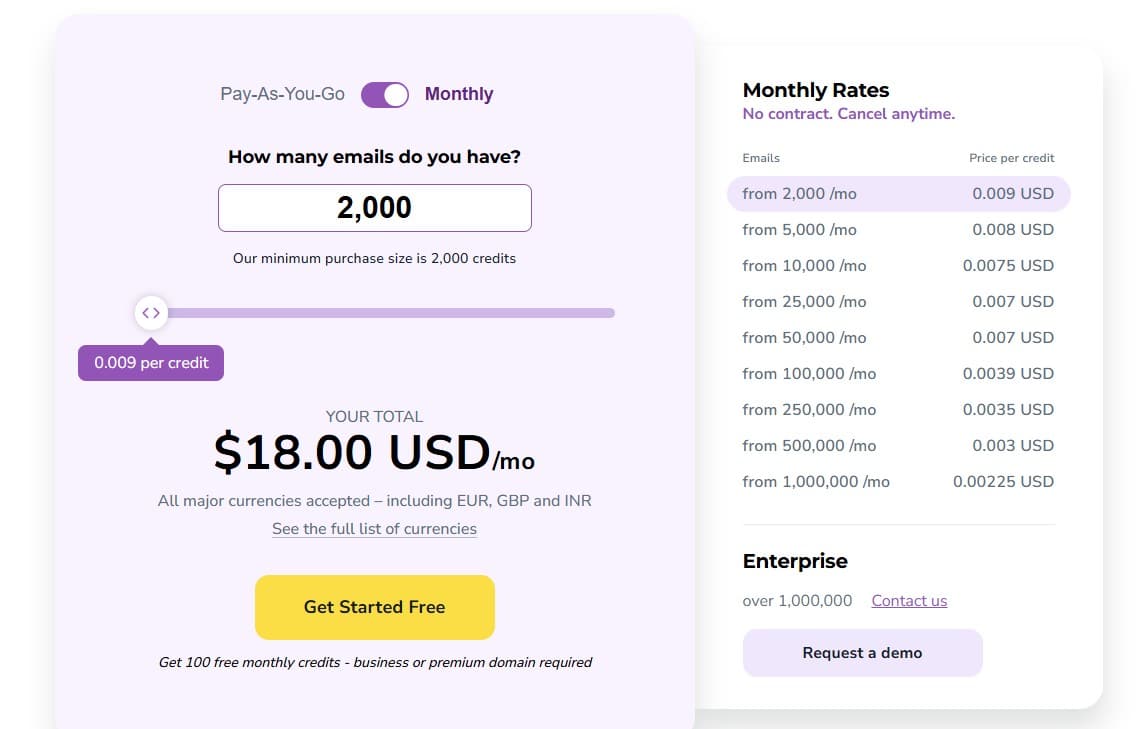Open the full list of currencies
Image resolution: width=1147 pixels, height=729 pixels.
click(x=374, y=528)
